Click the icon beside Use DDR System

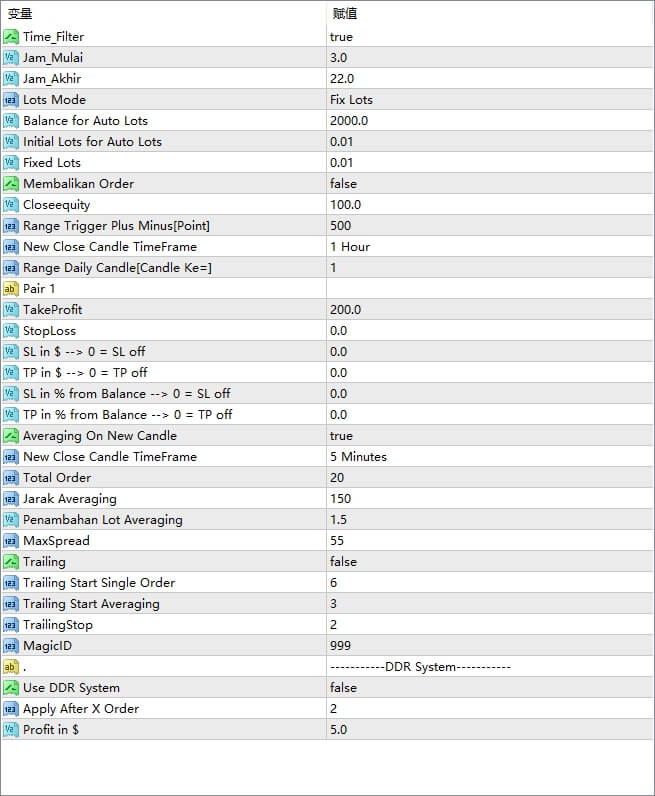[11, 688]
